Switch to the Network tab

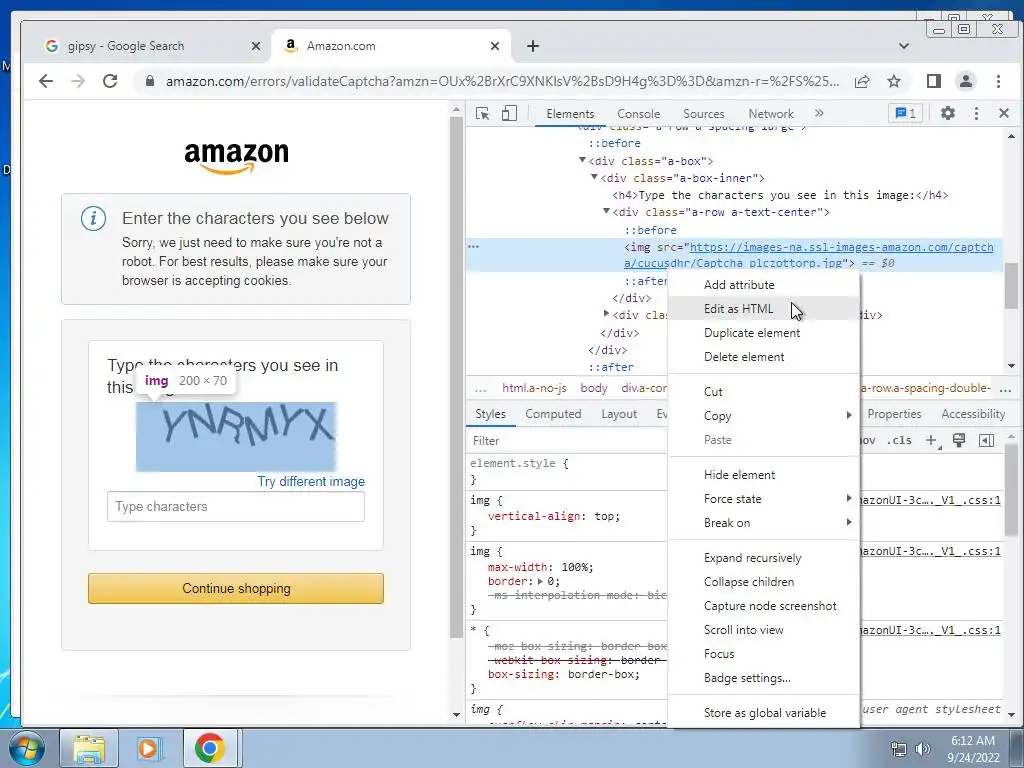[771, 114]
